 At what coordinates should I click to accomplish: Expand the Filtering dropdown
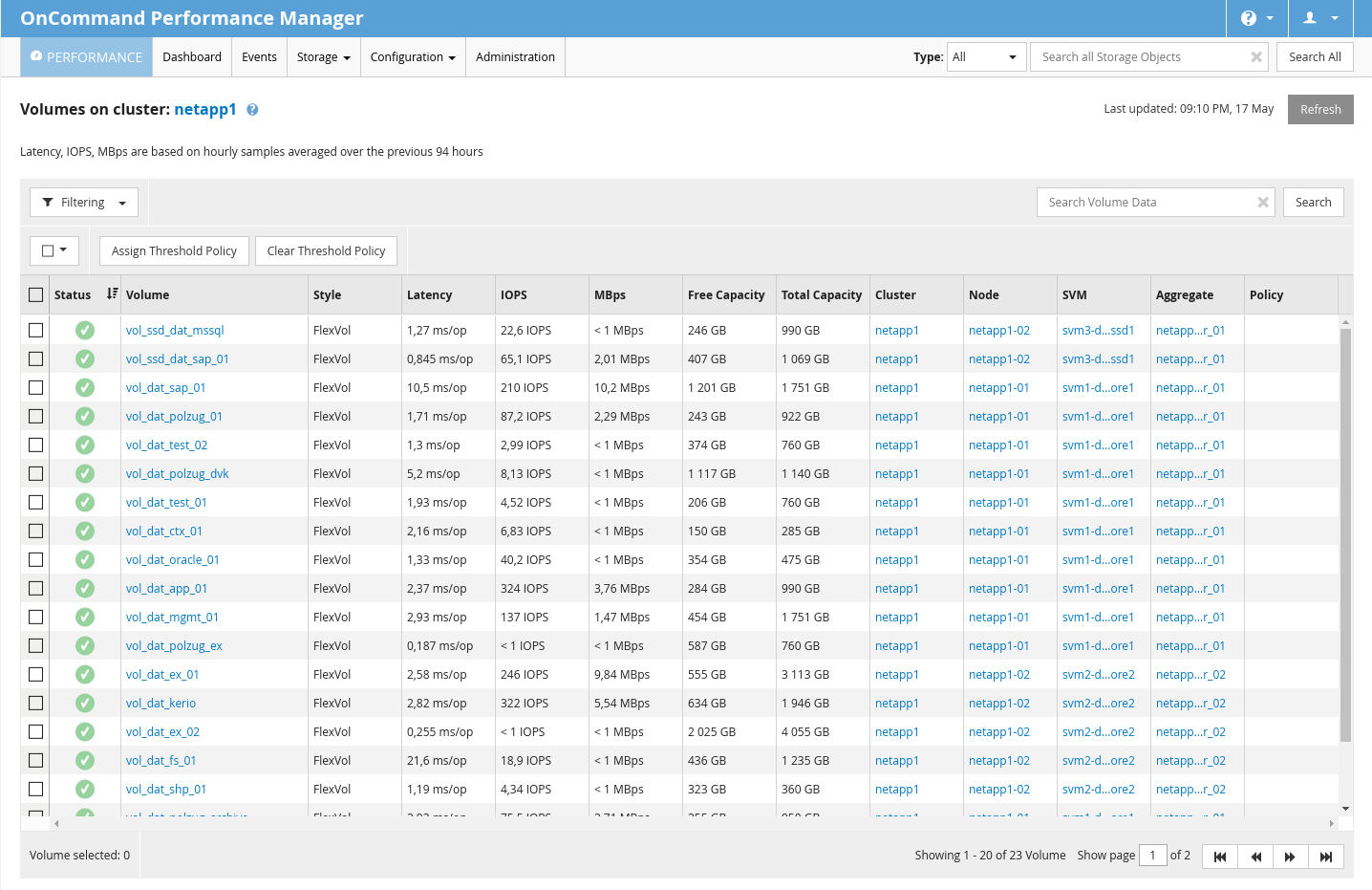click(84, 203)
